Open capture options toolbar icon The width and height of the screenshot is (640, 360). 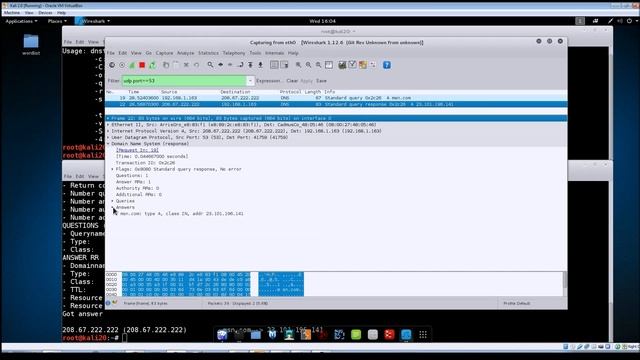click(x=122, y=65)
